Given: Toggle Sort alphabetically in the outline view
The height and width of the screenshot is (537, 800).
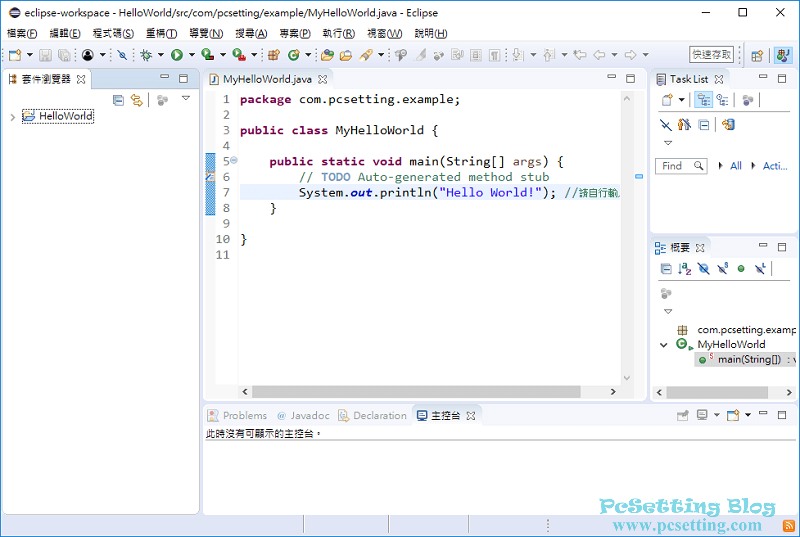Looking at the screenshot, I should [685, 268].
